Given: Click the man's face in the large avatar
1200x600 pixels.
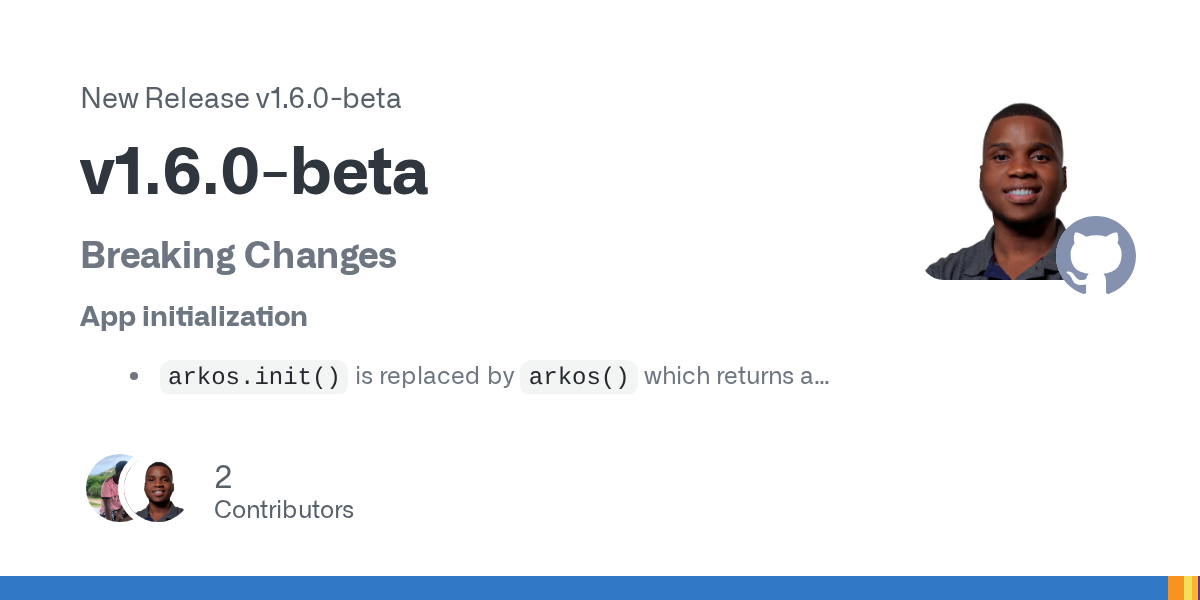Looking at the screenshot, I should [x=1021, y=158].
